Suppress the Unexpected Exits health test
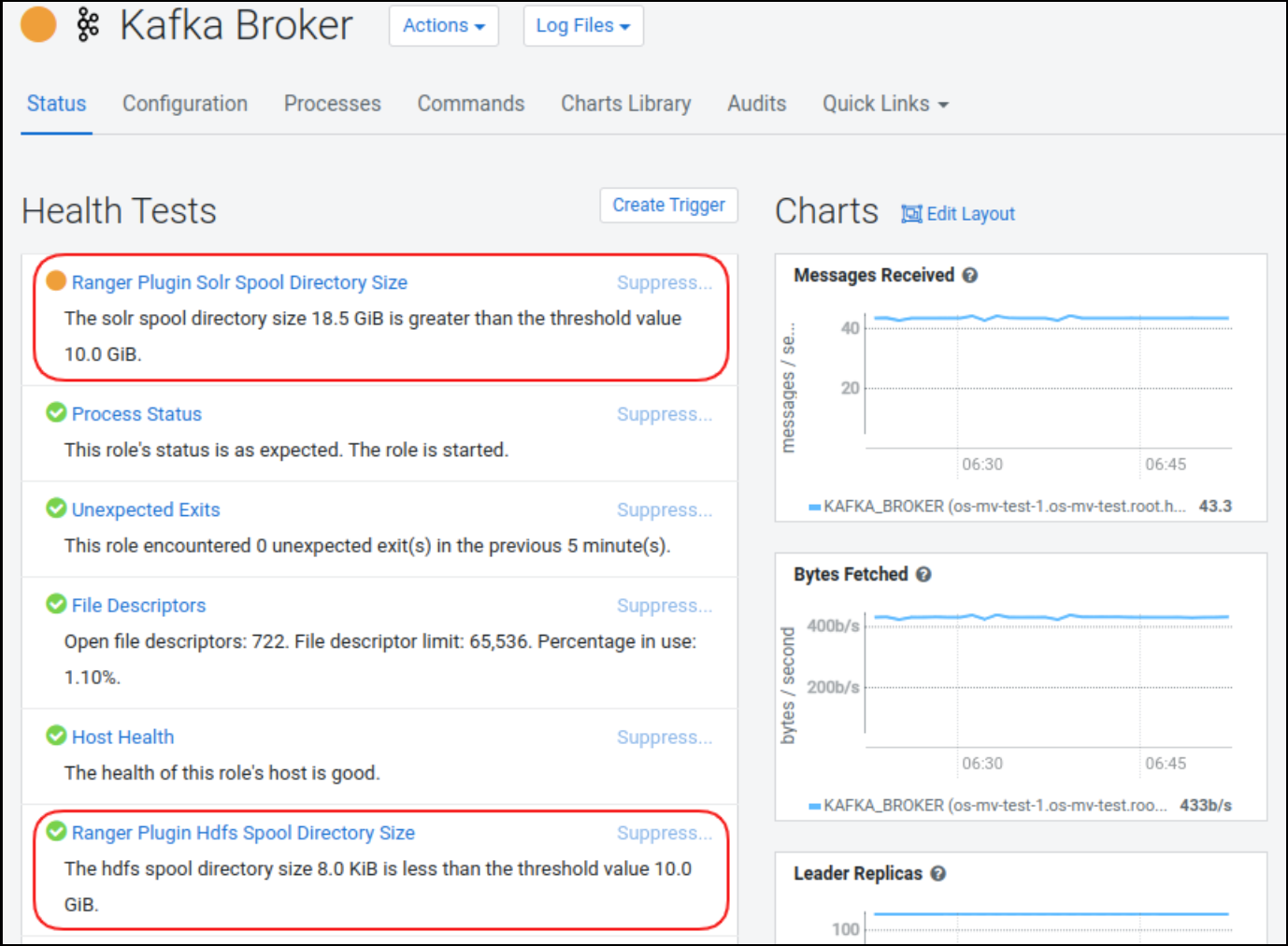This screenshot has width=1288, height=946. click(x=664, y=510)
